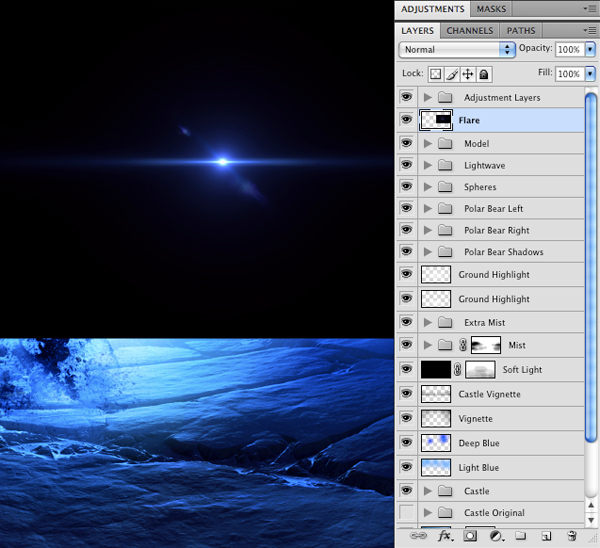600x548 pixels.
Task: Open the Adjustments panel options menu icon
Action: (x=590, y=8)
